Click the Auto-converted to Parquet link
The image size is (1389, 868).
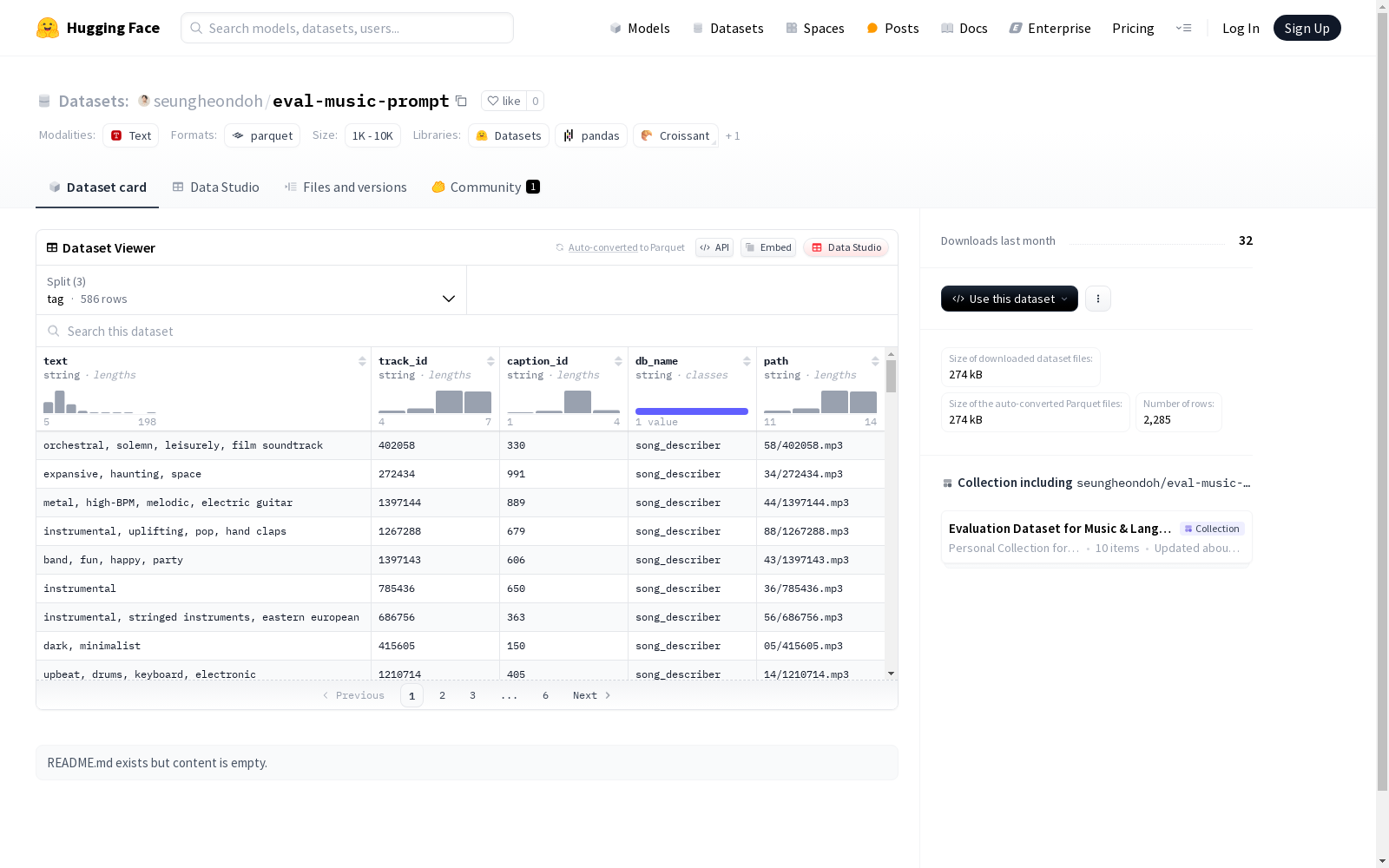(x=621, y=247)
